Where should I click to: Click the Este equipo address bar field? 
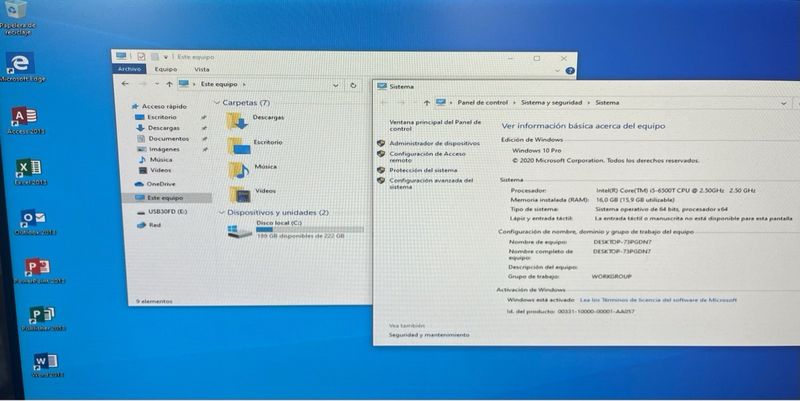[x=259, y=85]
